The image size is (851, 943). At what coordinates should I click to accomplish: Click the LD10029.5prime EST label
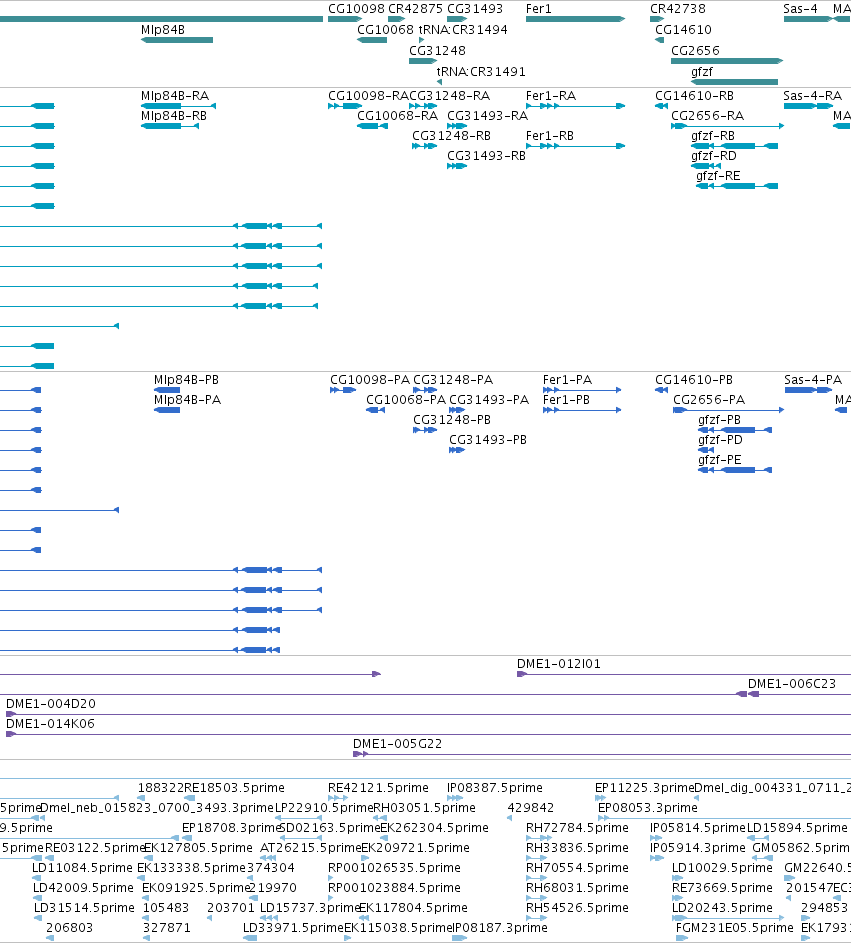pos(722,868)
